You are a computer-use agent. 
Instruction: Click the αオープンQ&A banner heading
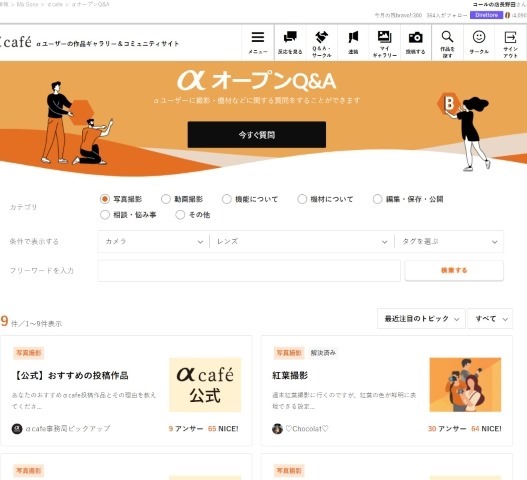(x=257, y=81)
